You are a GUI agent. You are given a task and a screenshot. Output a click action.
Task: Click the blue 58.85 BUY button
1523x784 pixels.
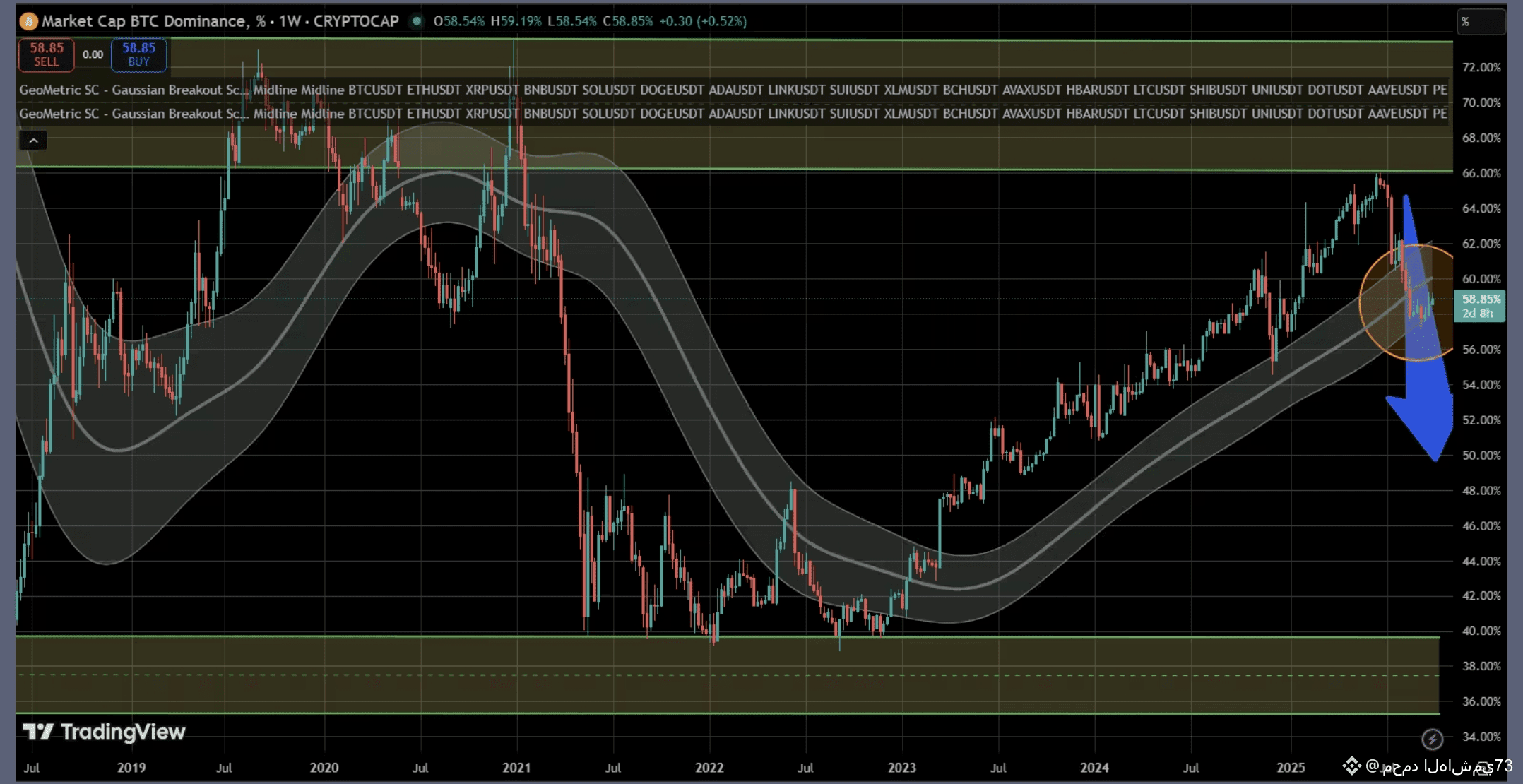pos(138,54)
